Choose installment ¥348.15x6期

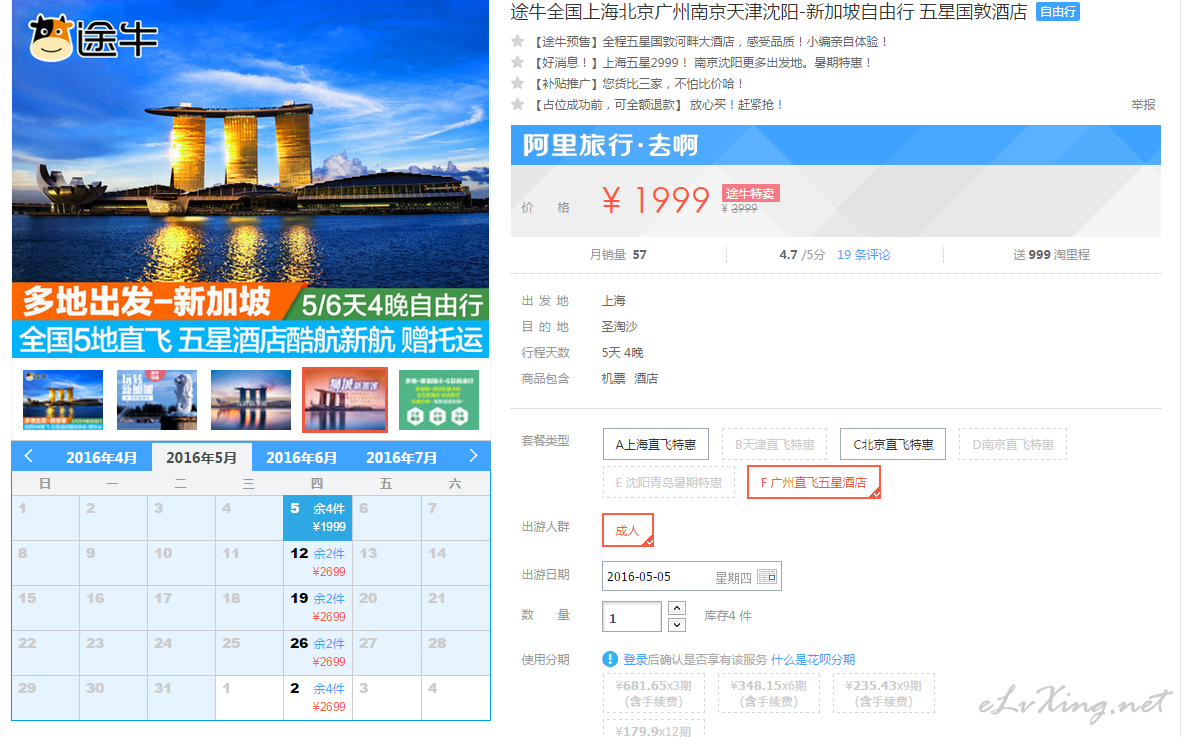768,693
